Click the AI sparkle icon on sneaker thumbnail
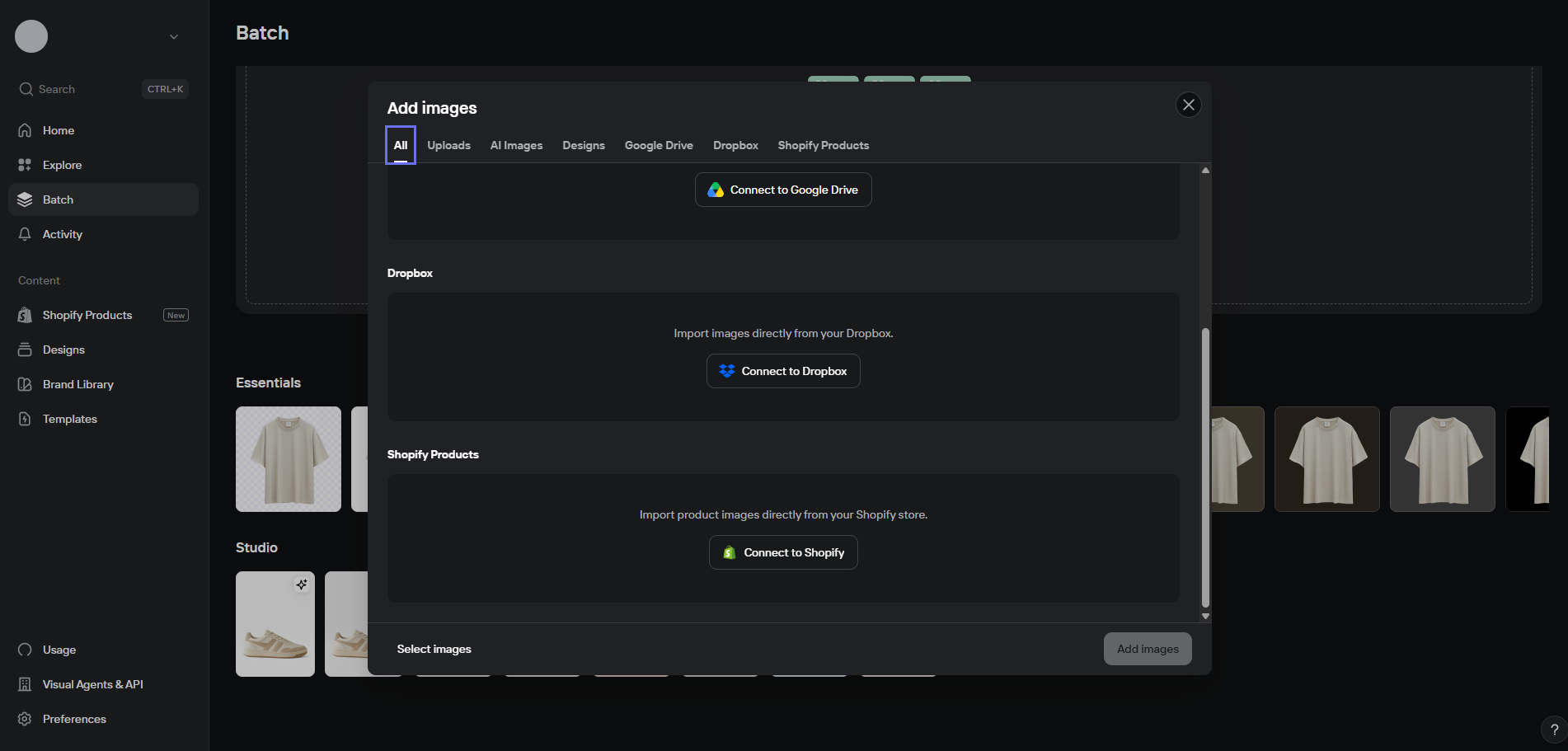The image size is (1568, 751). pyautogui.click(x=302, y=584)
